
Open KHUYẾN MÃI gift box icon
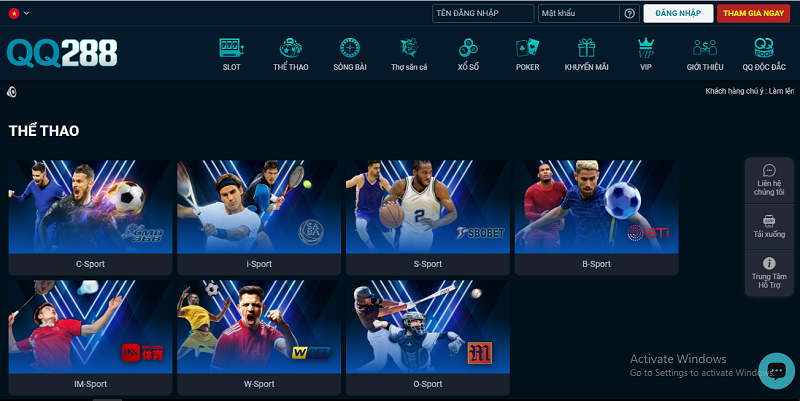click(x=586, y=48)
